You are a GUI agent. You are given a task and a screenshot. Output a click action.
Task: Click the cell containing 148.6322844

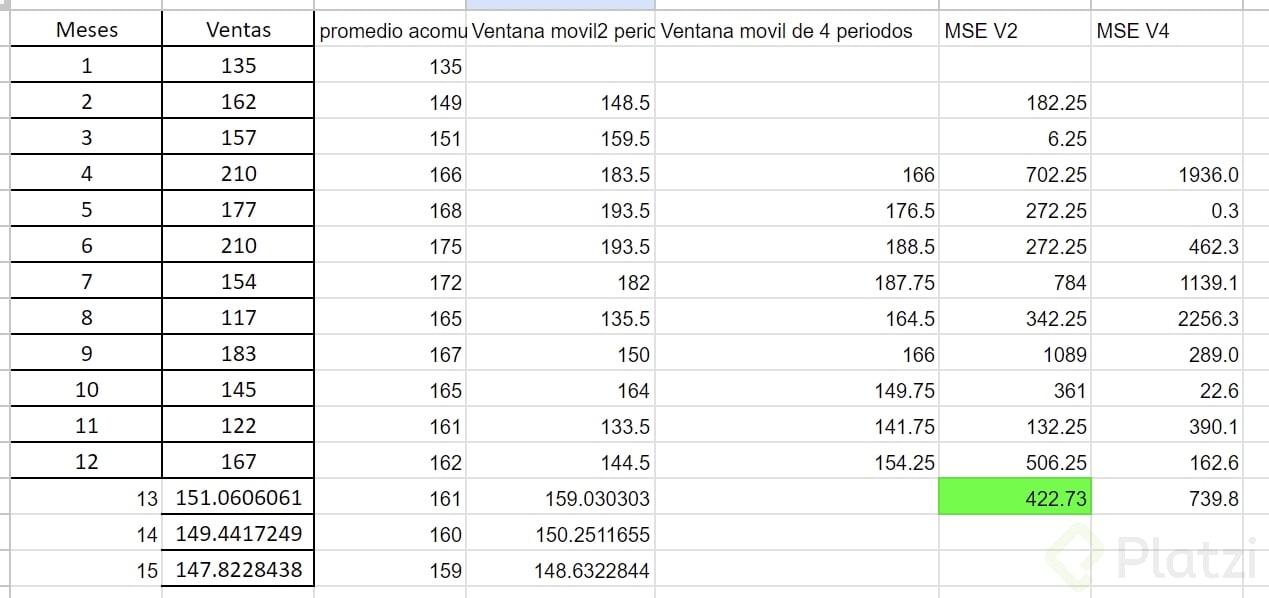pos(561,570)
